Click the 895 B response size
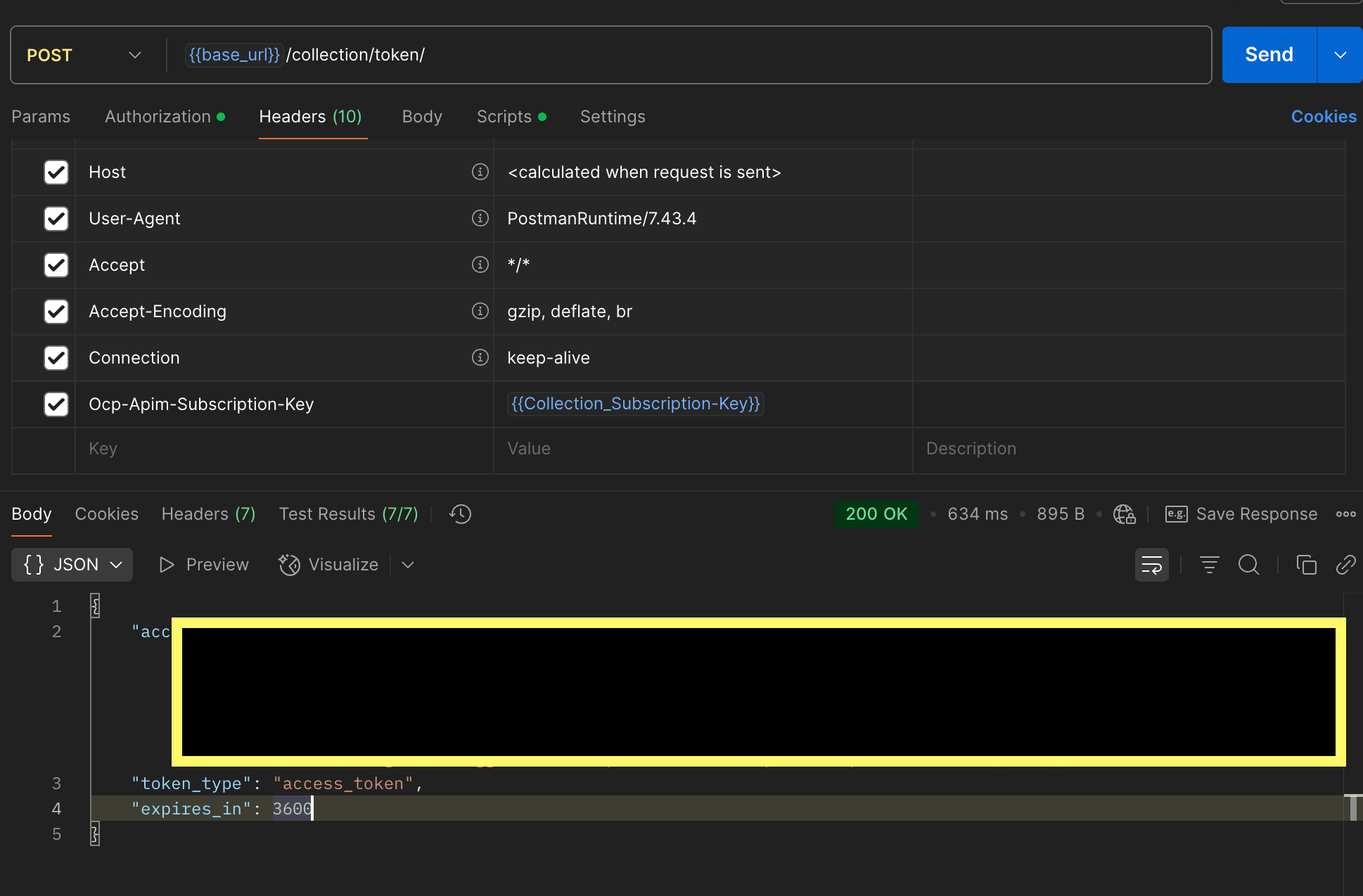Viewport: 1363px width, 896px height. tap(1061, 514)
